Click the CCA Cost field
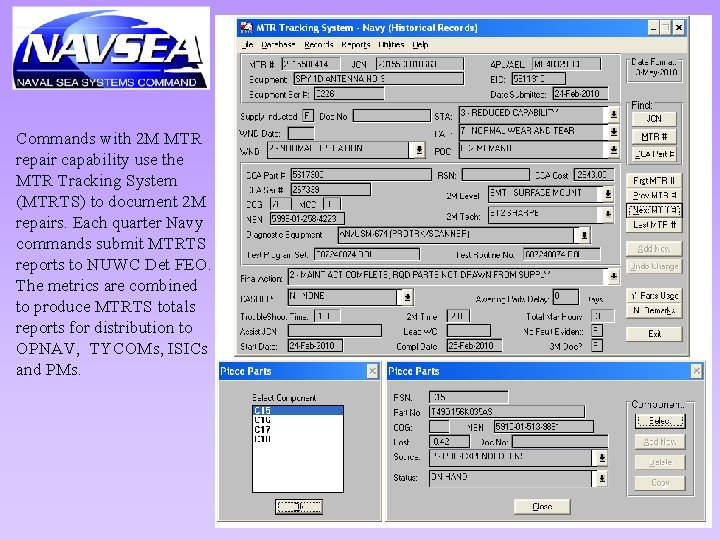Image resolution: width=720 pixels, height=540 pixels. pyautogui.click(x=594, y=175)
